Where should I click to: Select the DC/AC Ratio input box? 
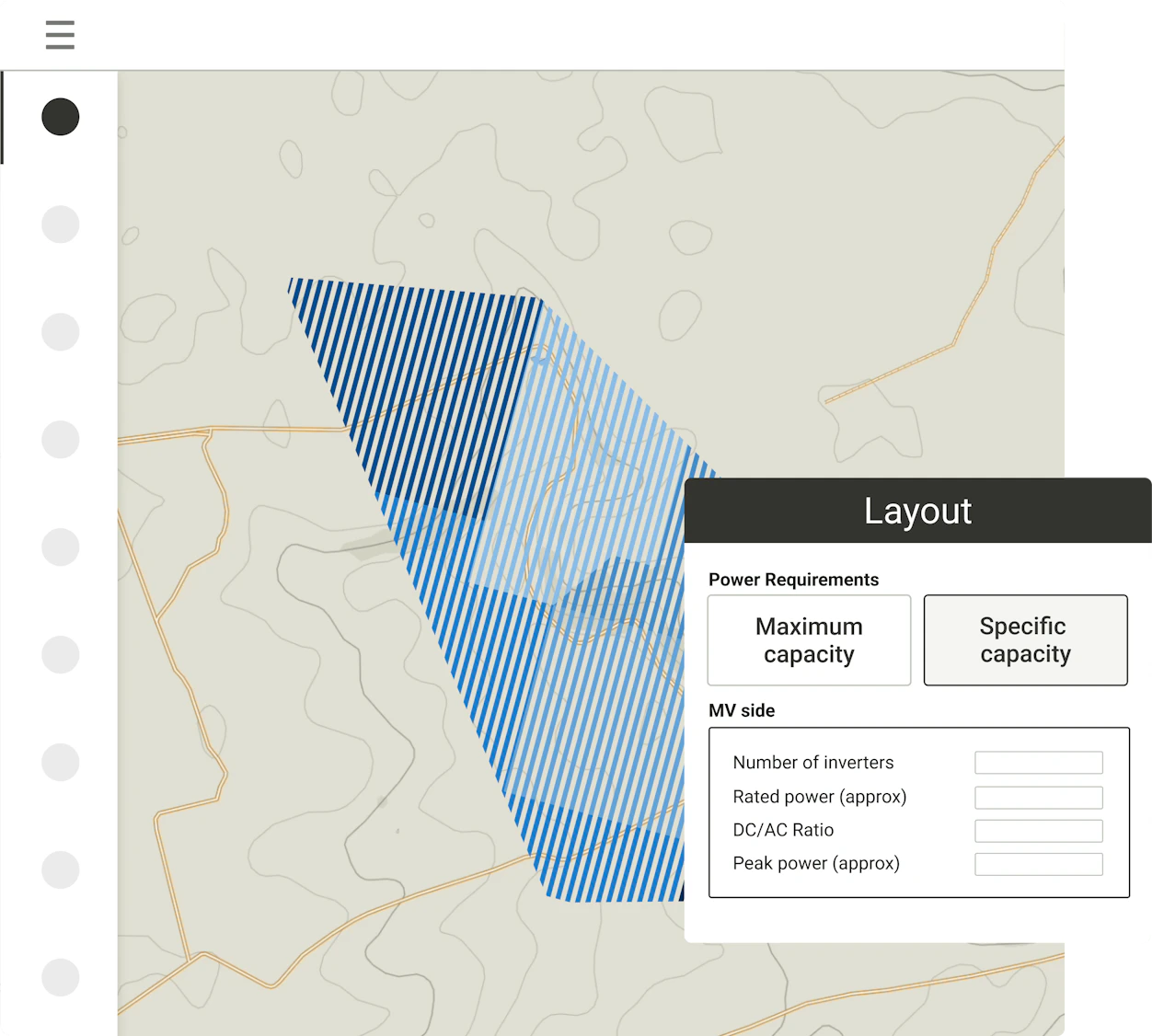click(x=1039, y=831)
